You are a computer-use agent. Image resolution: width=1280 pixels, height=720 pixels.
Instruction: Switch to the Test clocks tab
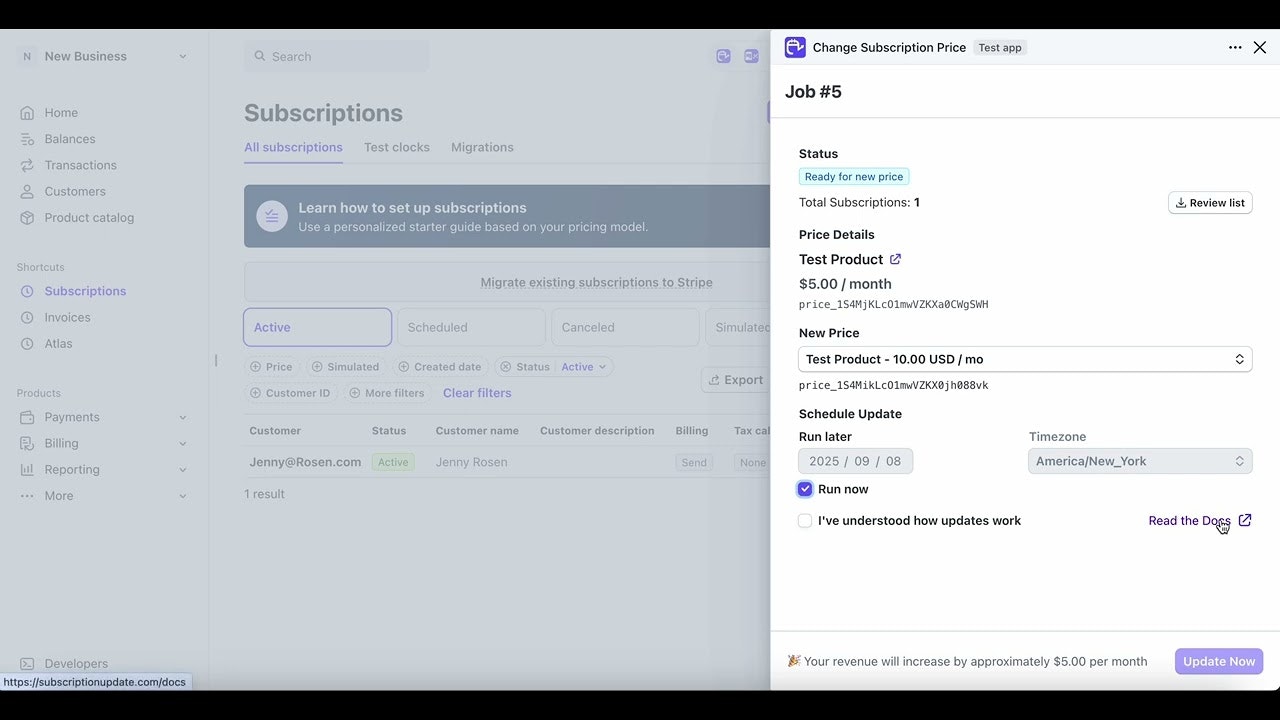pyautogui.click(x=396, y=147)
